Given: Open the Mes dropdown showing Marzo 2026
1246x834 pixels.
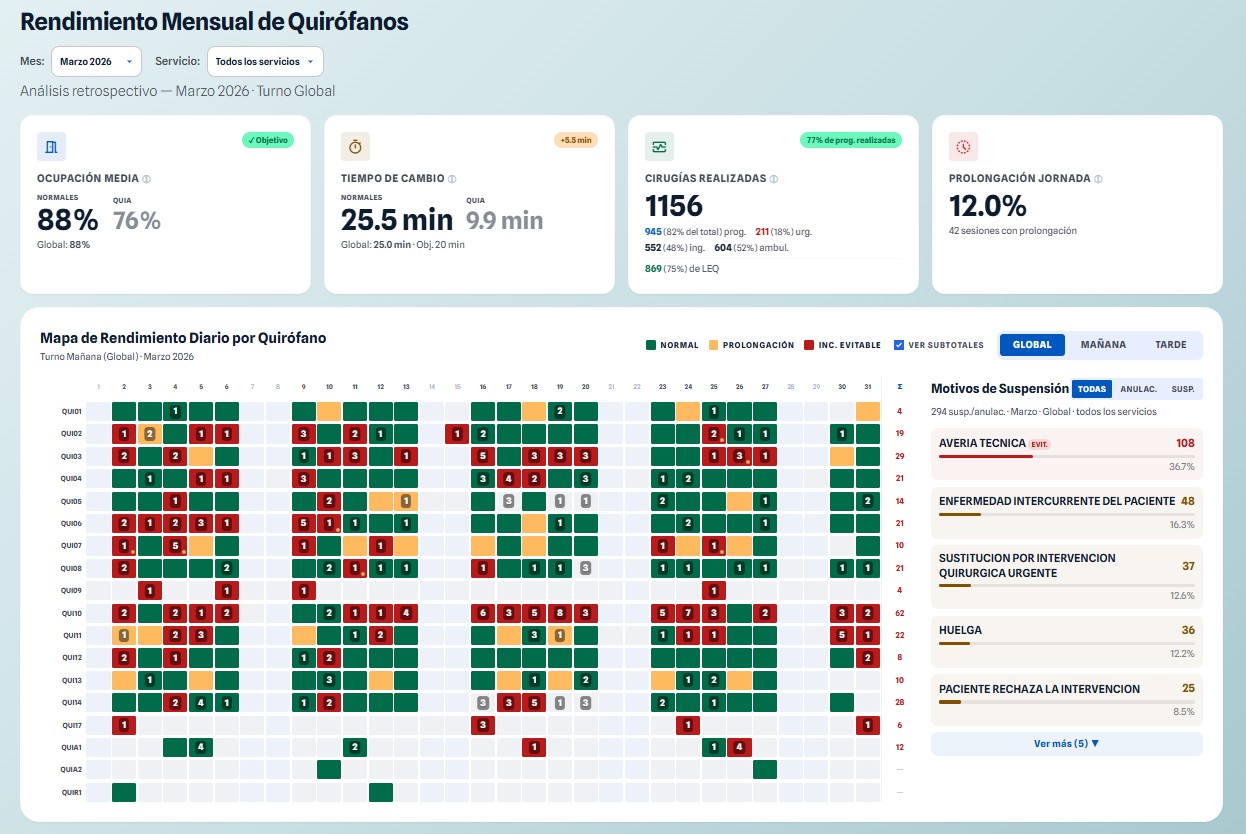Looking at the screenshot, I should pos(96,62).
